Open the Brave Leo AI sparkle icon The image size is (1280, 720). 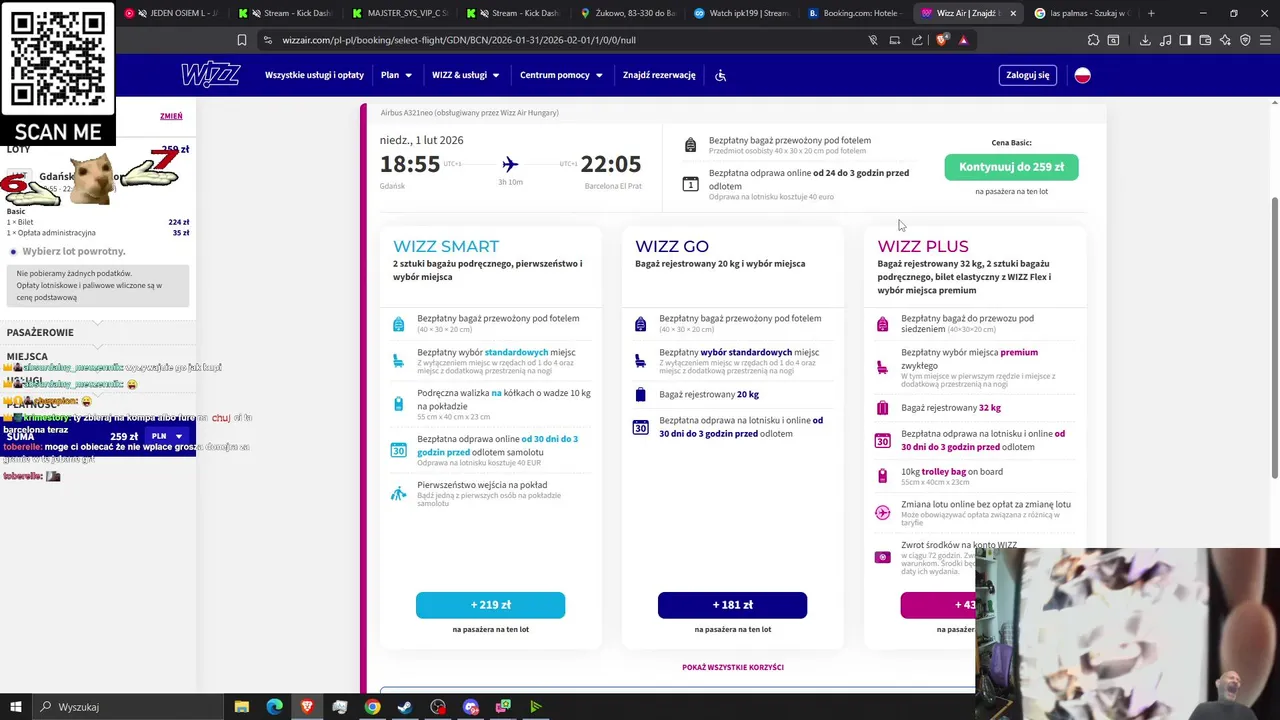point(1225,40)
